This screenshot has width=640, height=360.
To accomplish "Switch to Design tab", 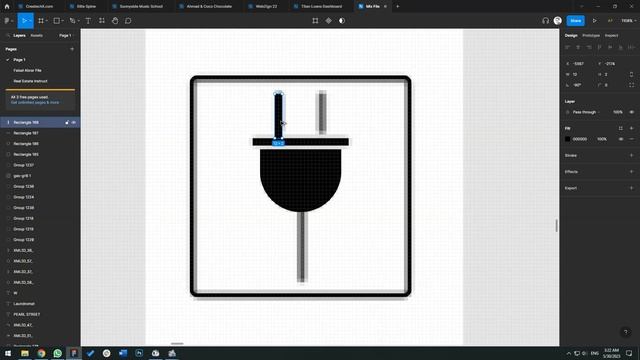I will [x=571, y=36].
